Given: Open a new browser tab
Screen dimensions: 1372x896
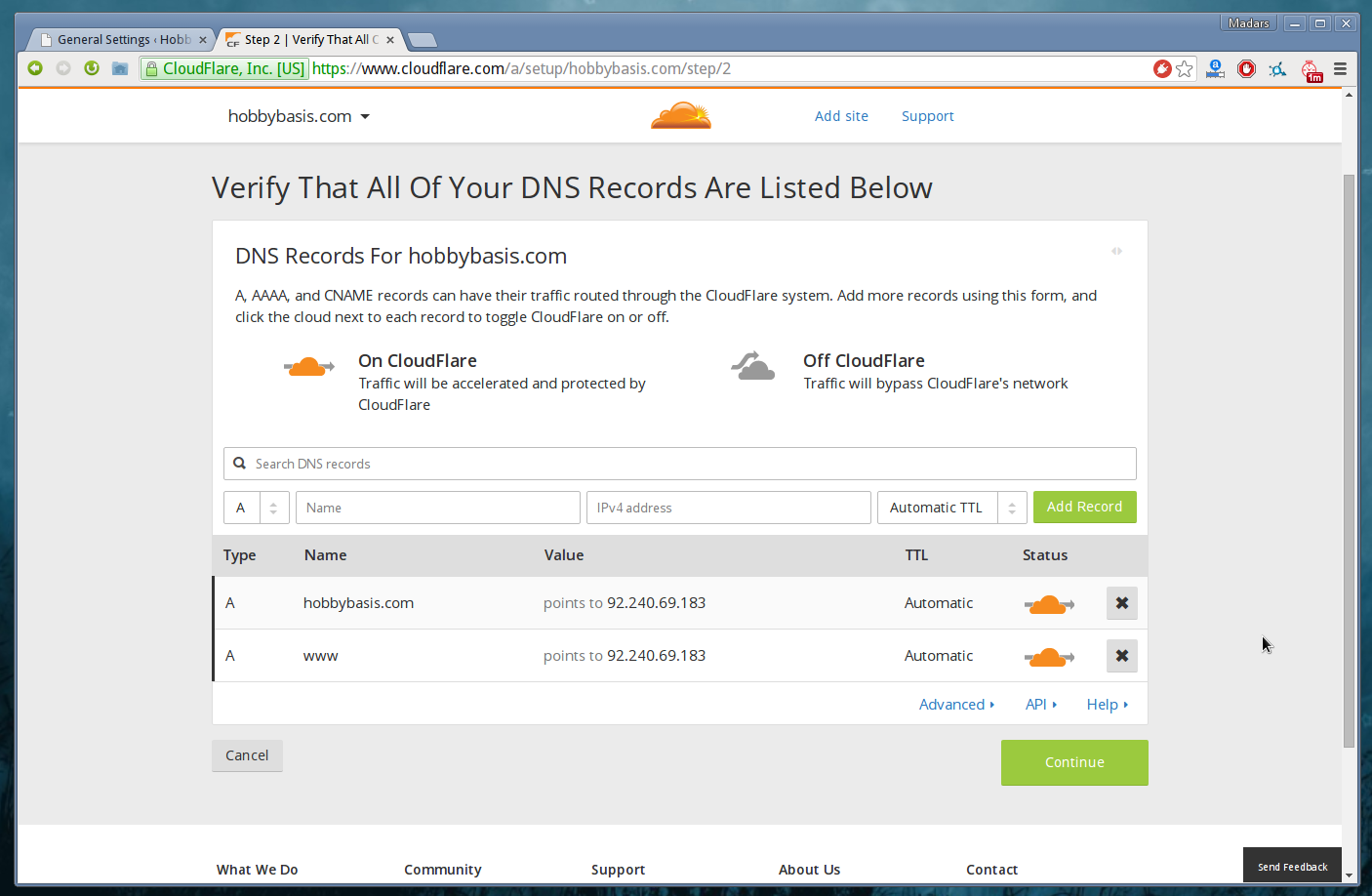Looking at the screenshot, I should coord(423,40).
